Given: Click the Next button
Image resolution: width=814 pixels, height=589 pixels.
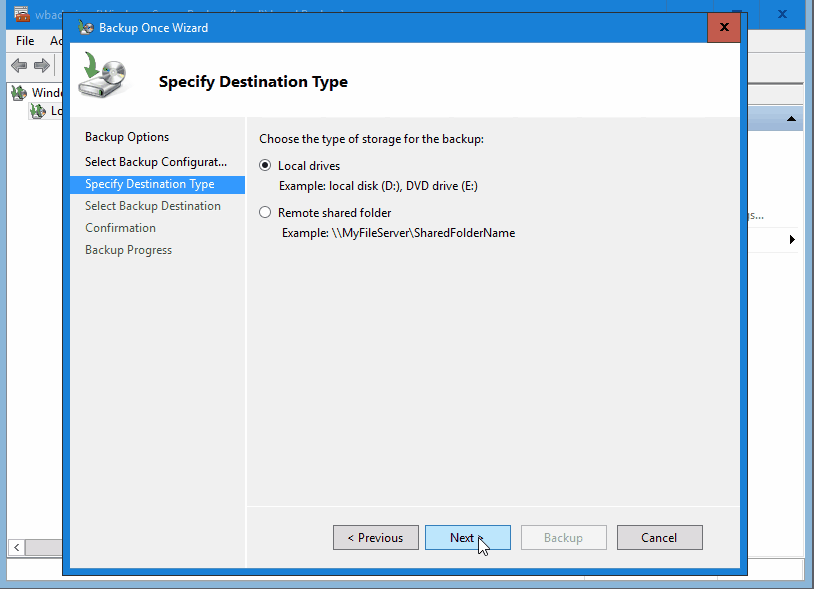Looking at the screenshot, I should 467,537.
